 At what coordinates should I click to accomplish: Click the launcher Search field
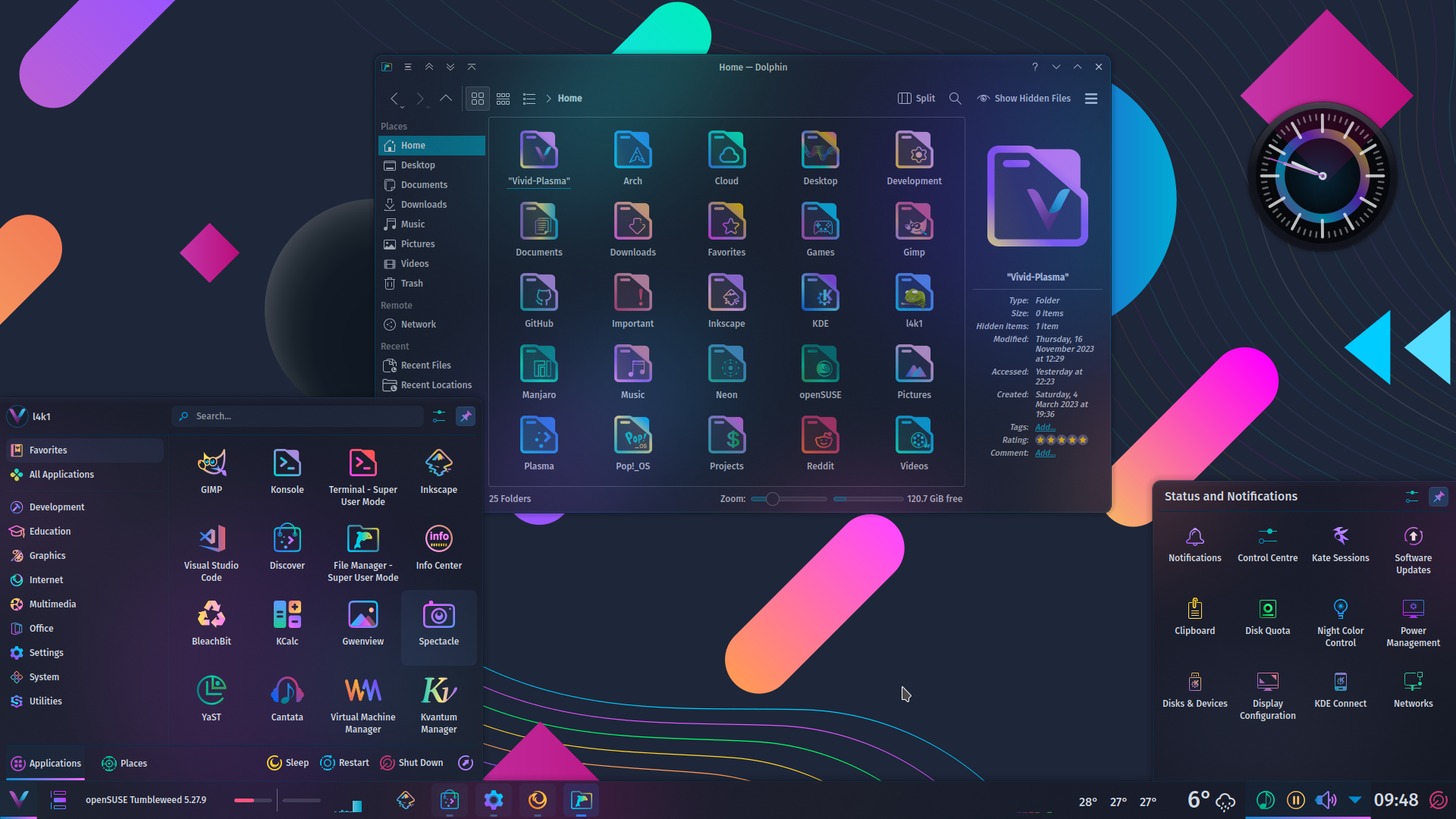pos(299,416)
